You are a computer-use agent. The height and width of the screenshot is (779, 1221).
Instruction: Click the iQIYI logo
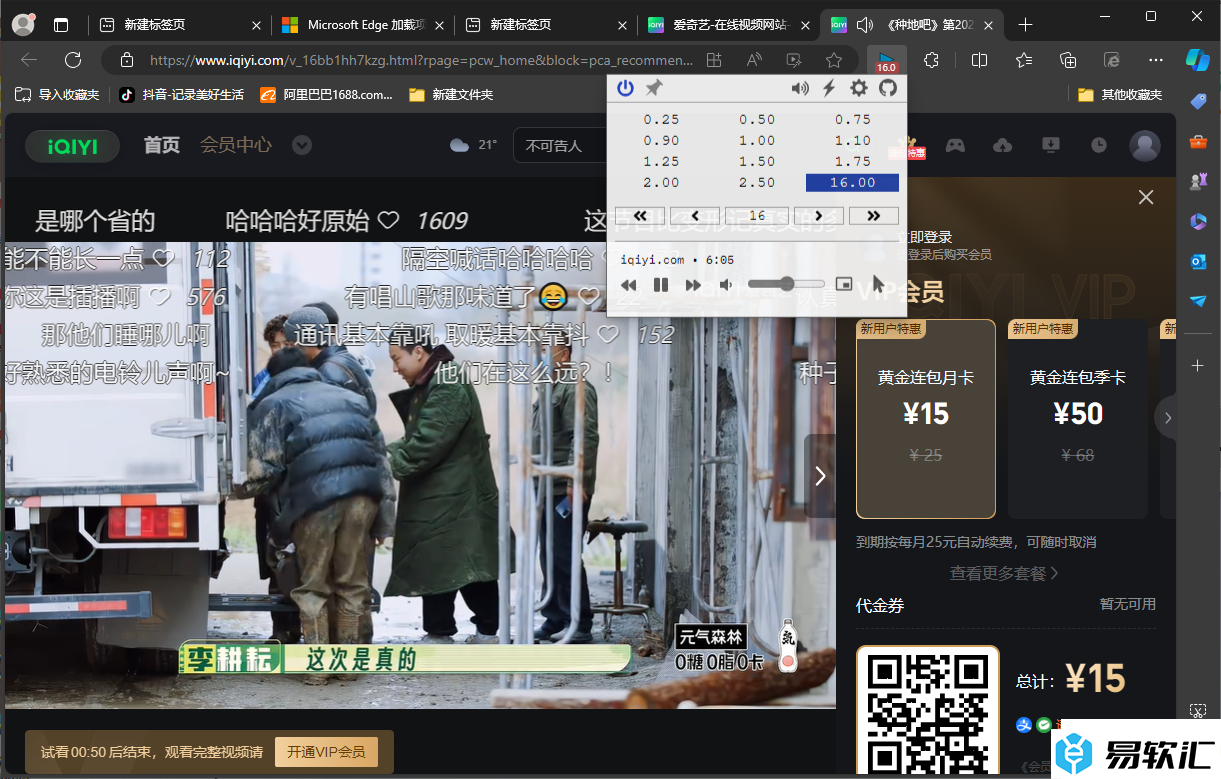pos(72,146)
